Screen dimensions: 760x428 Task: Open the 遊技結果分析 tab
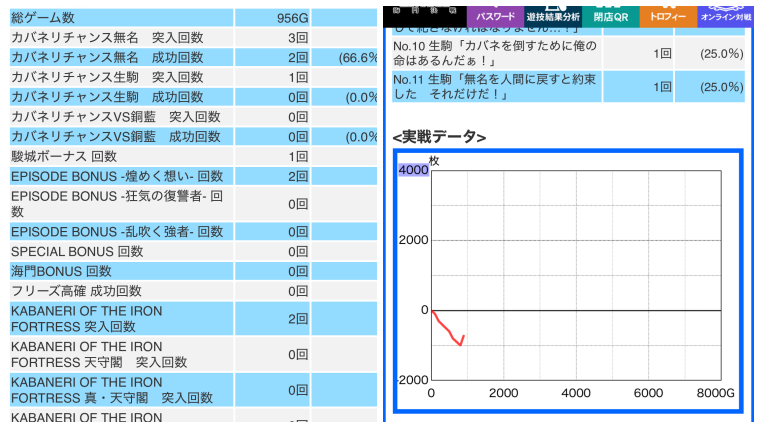(553, 16)
